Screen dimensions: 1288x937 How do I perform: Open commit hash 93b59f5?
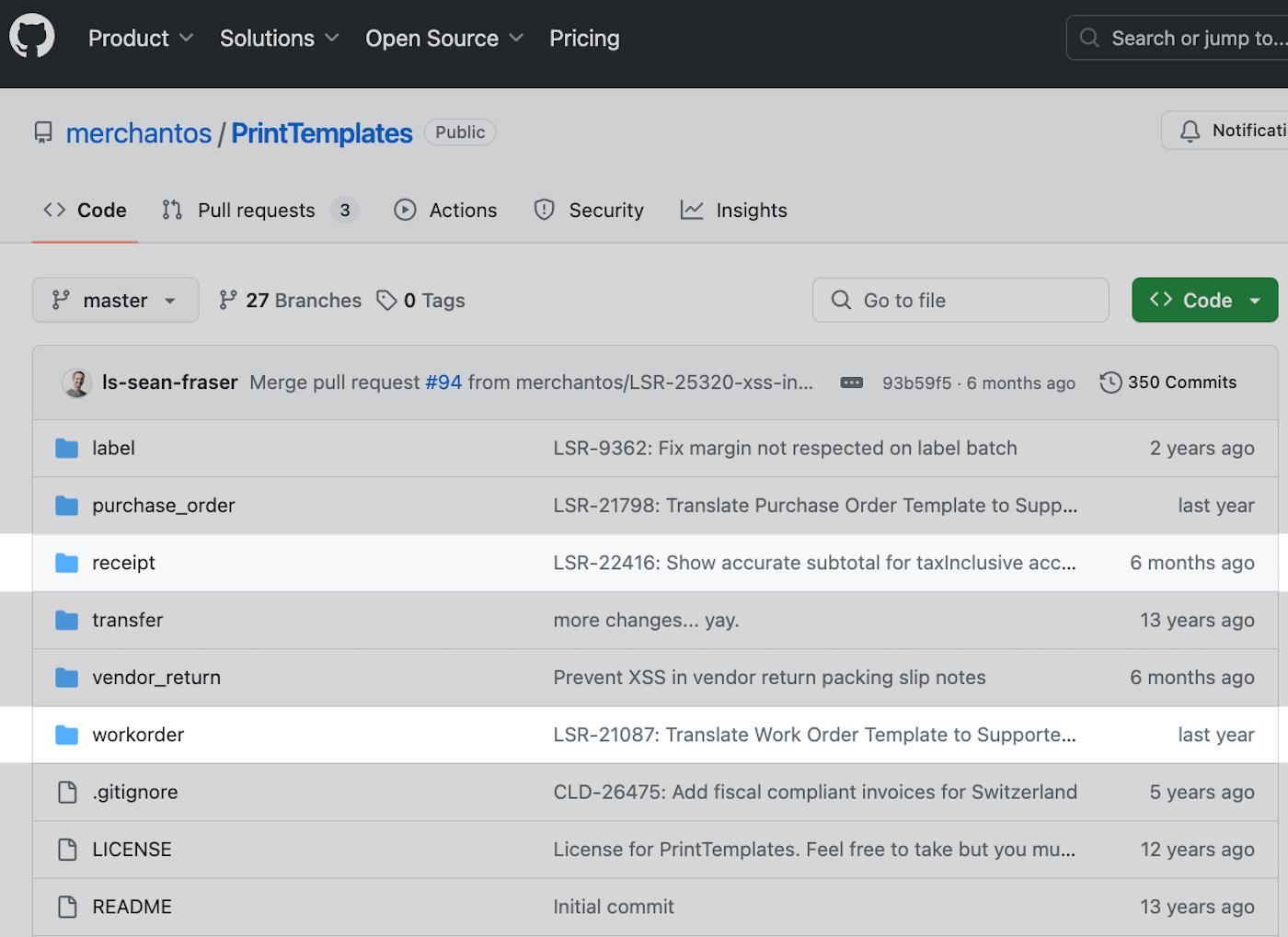[x=917, y=383]
